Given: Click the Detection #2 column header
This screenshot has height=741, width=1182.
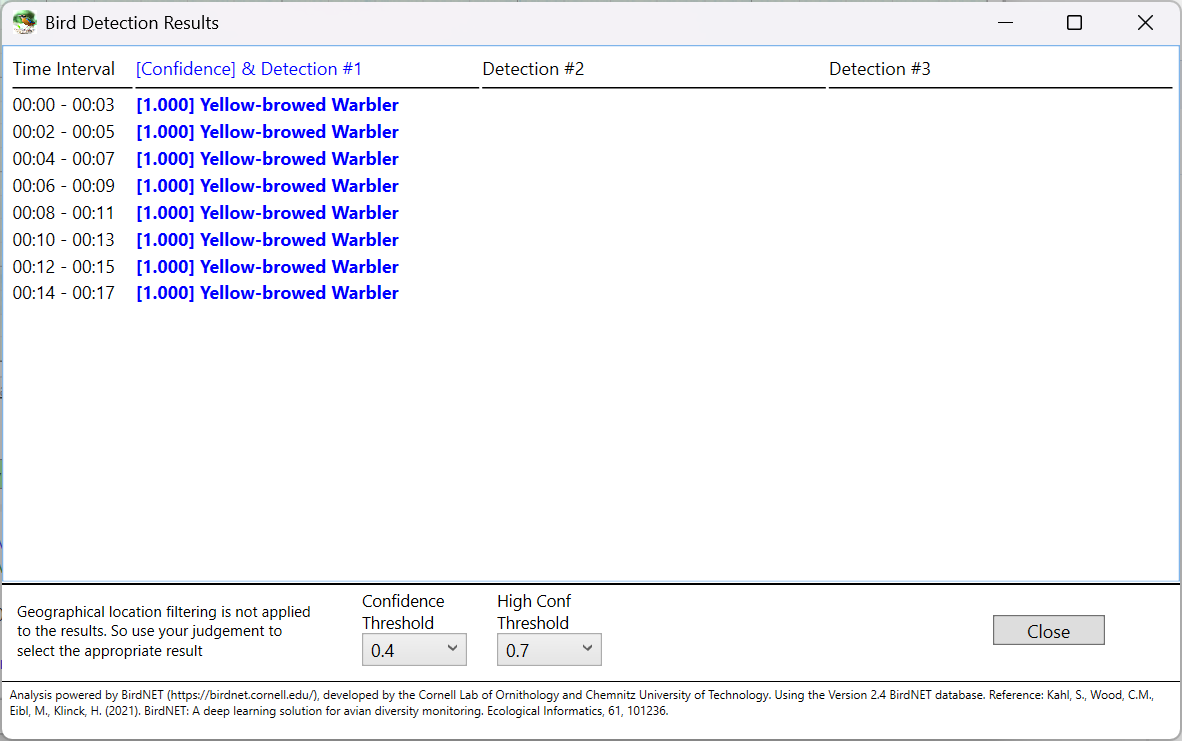Looking at the screenshot, I should [533, 69].
